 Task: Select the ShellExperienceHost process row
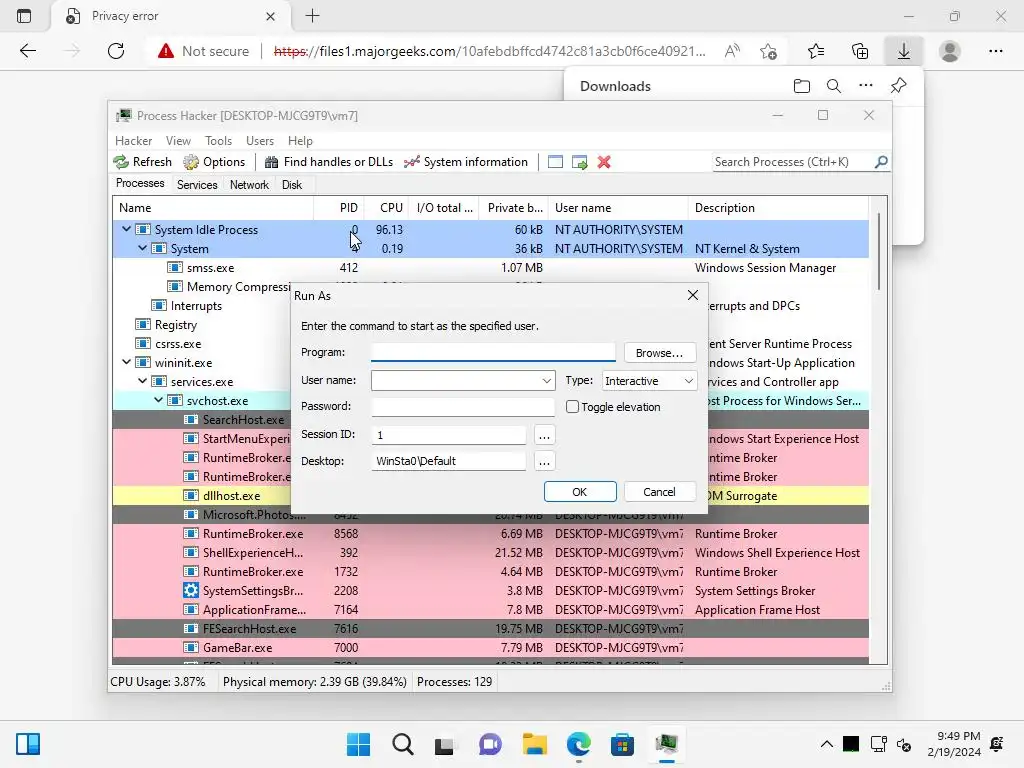[x=490, y=552]
